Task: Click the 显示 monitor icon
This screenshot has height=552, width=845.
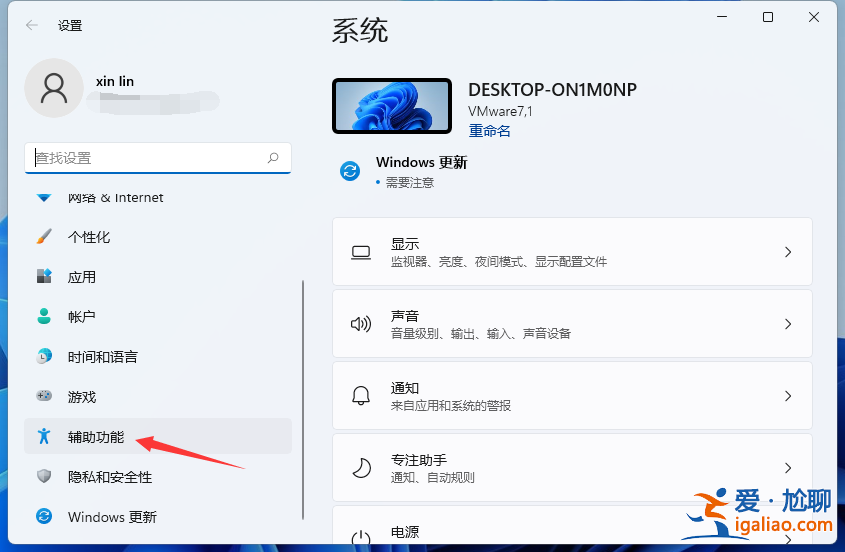Action: click(x=361, y=252)
